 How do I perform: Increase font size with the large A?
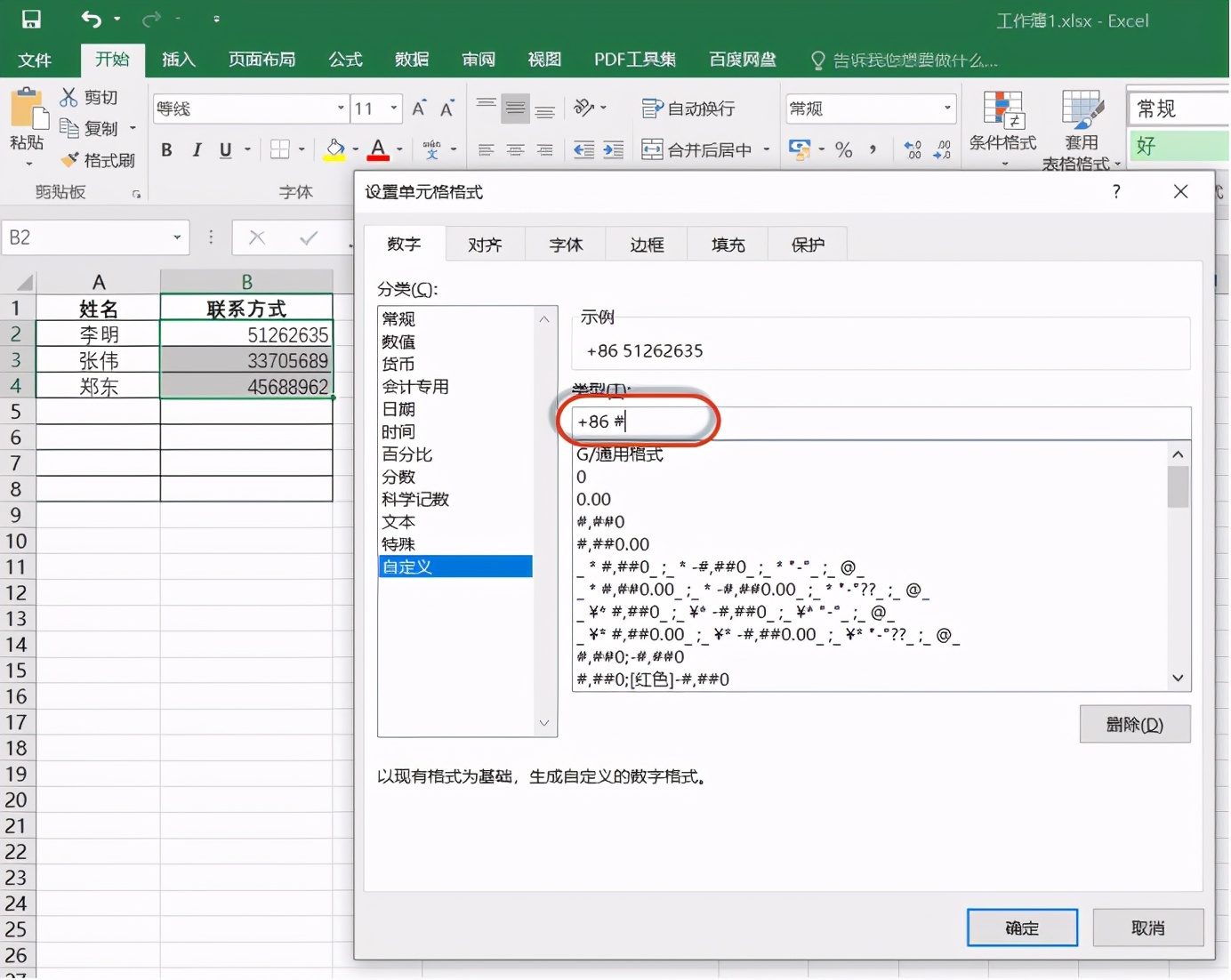419,108
